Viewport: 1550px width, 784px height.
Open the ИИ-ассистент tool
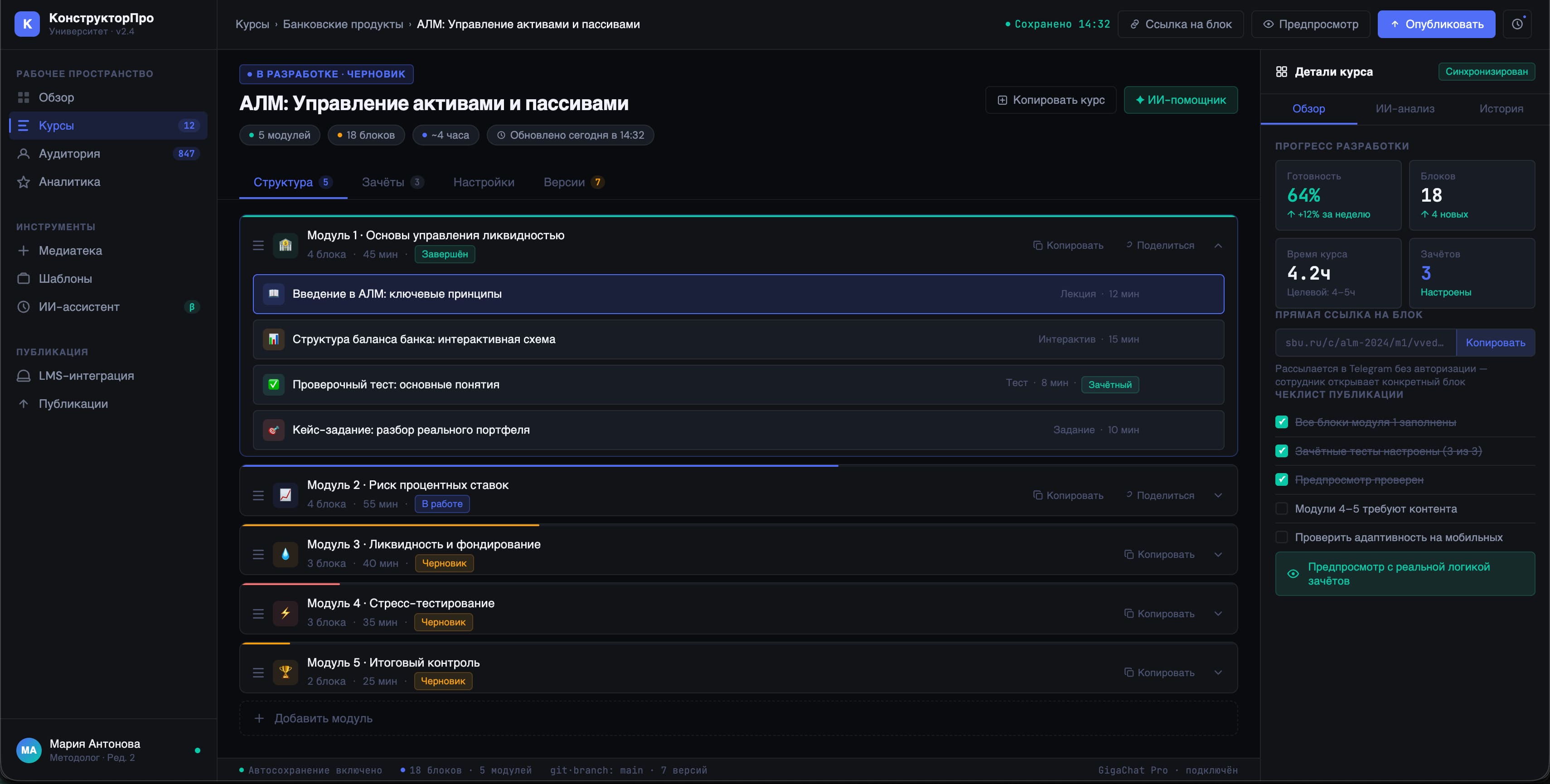coord(79,307)
